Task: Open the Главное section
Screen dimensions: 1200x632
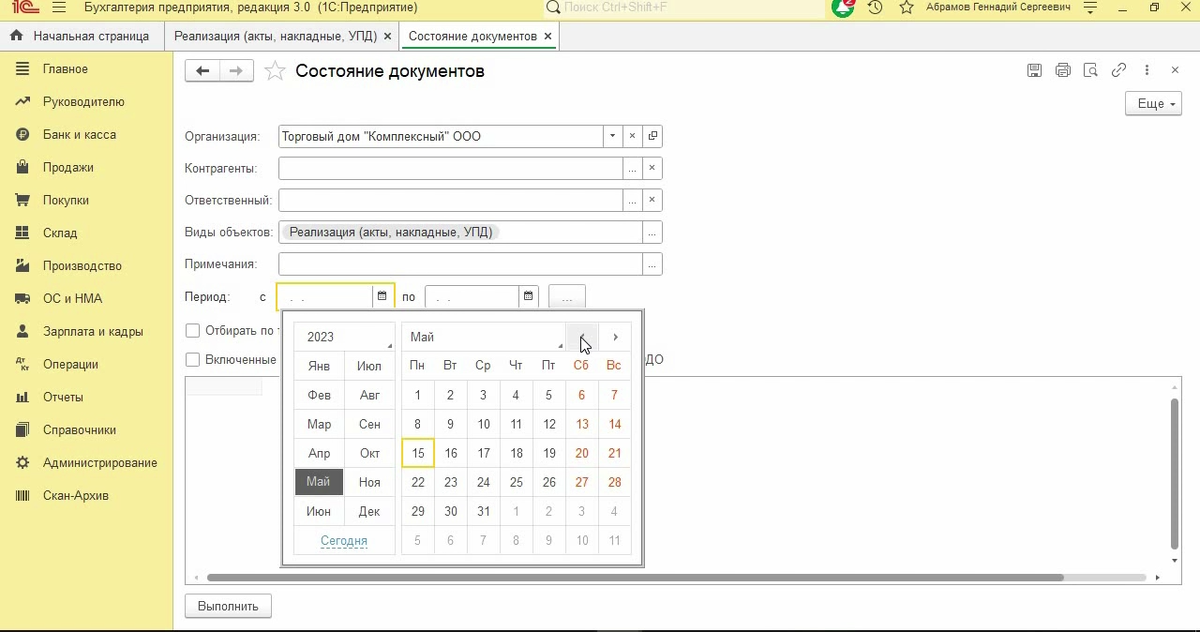Action: pos(85,69)
